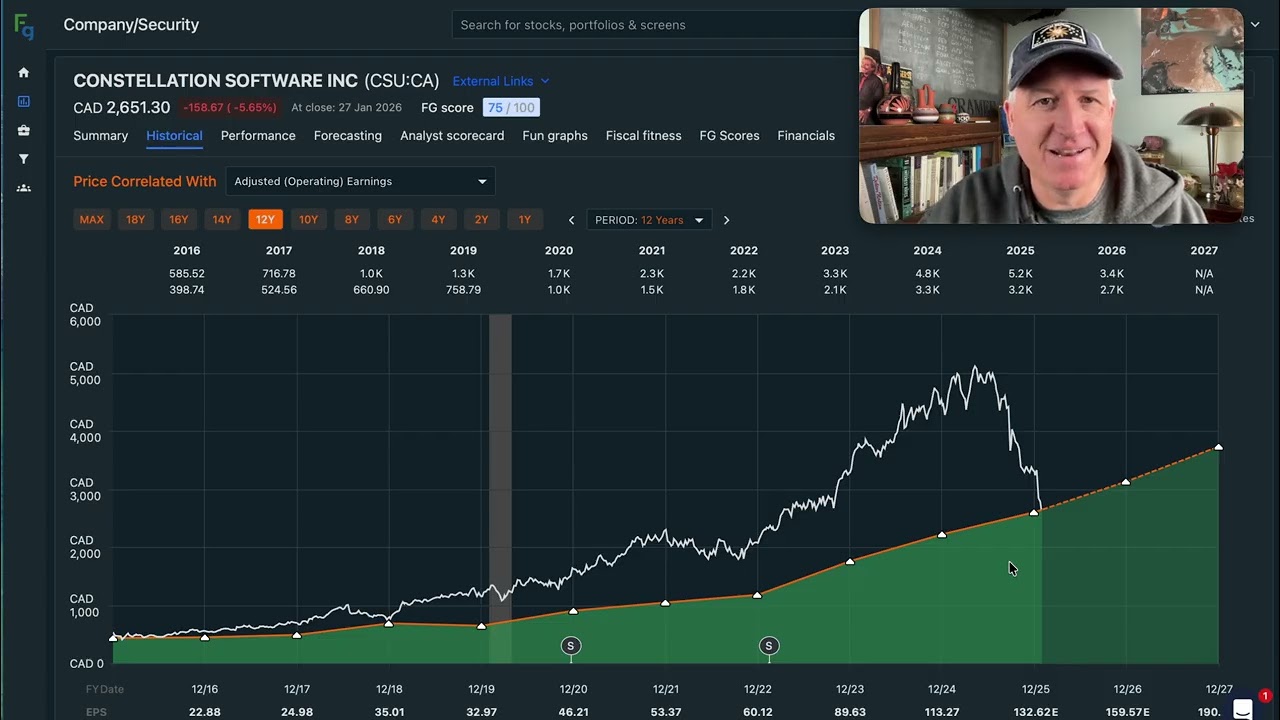Viewport: 1280px width, 720px height.
Task: Select the Historical tab
Action: click(x=174, y=136)
